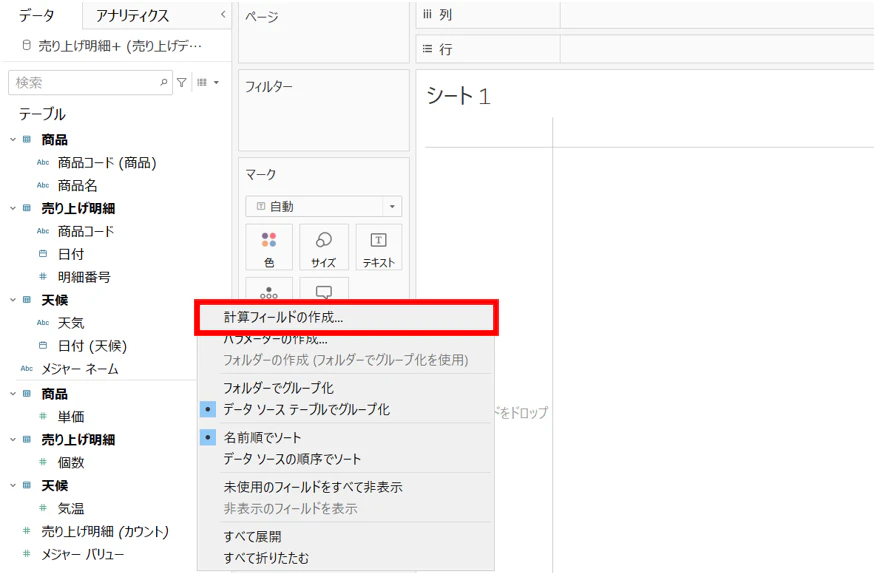The width and height of the screenshot is (874, 573).
Task: Click Abc icon next to 商品名
Action: click(x=43, y=186)
